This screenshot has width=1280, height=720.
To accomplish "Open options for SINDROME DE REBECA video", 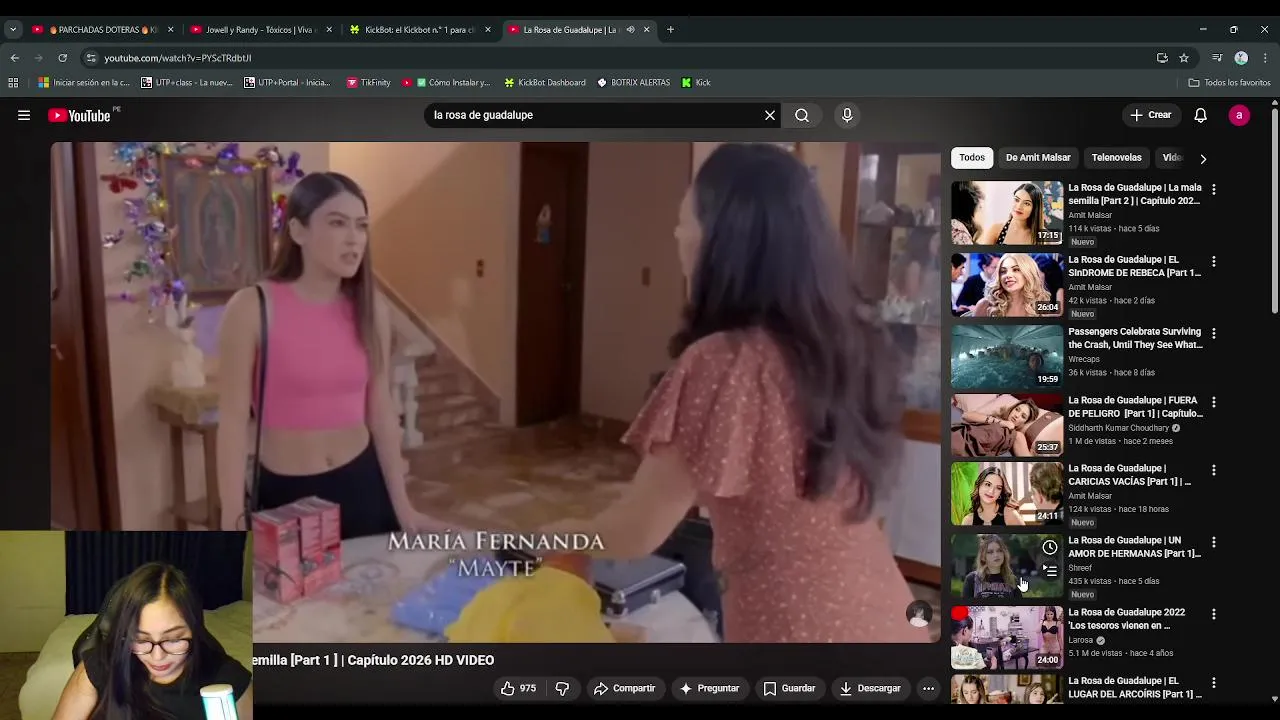I will 1214,261.
